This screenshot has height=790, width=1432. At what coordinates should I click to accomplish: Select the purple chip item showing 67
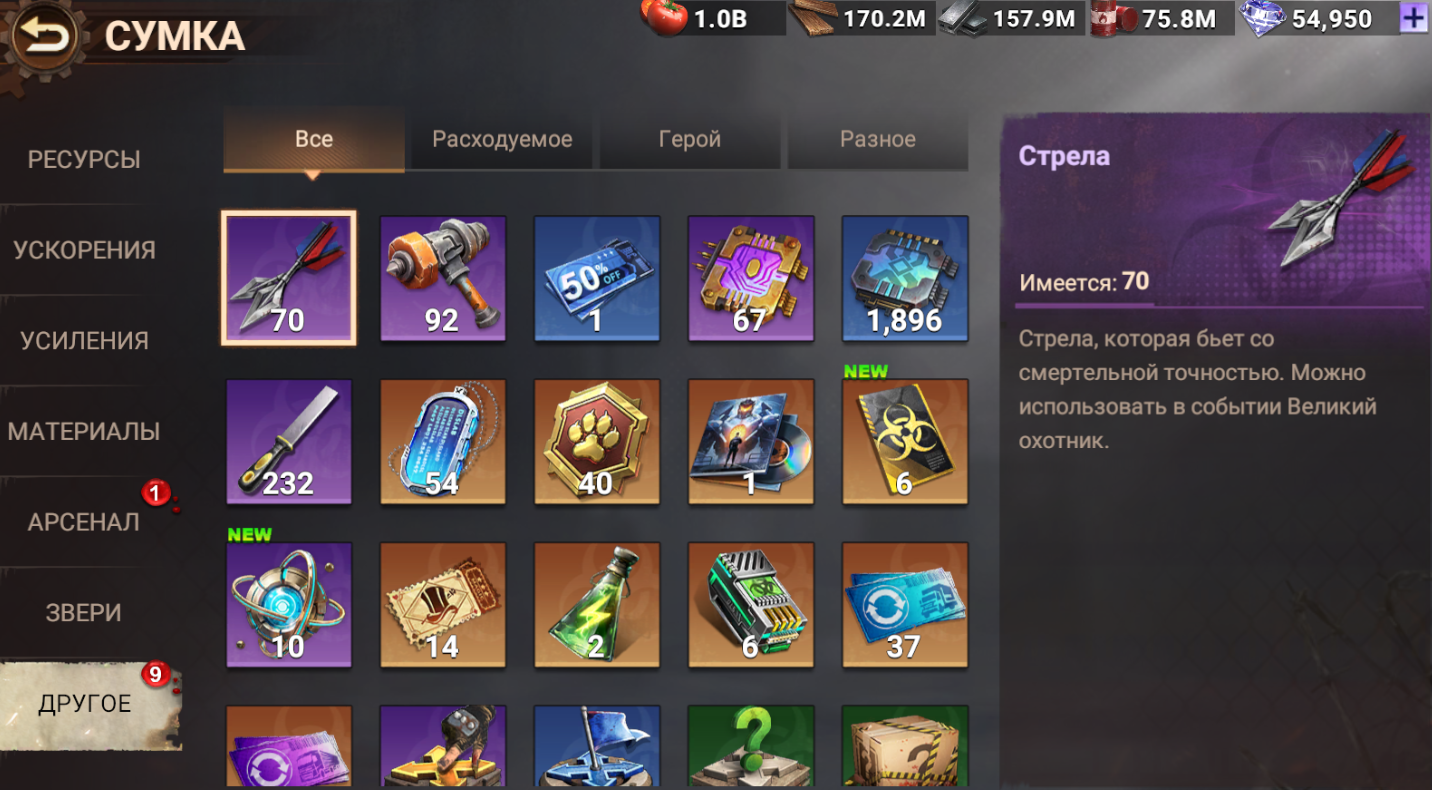click(x=751, y=278)
